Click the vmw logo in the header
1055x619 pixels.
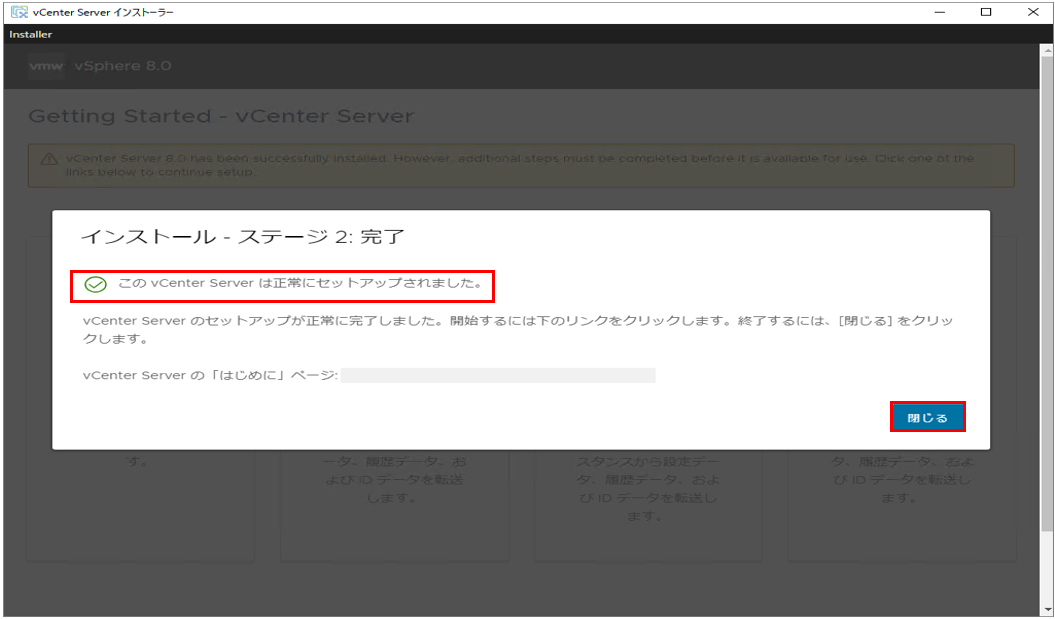47,66
